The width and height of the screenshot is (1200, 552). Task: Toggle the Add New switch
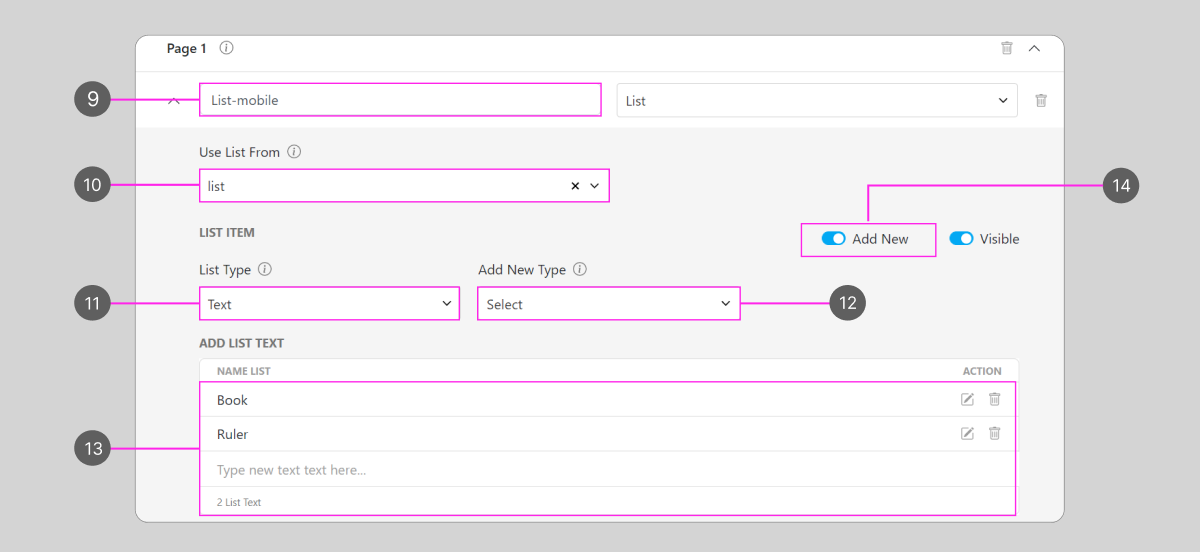[833, 239]
